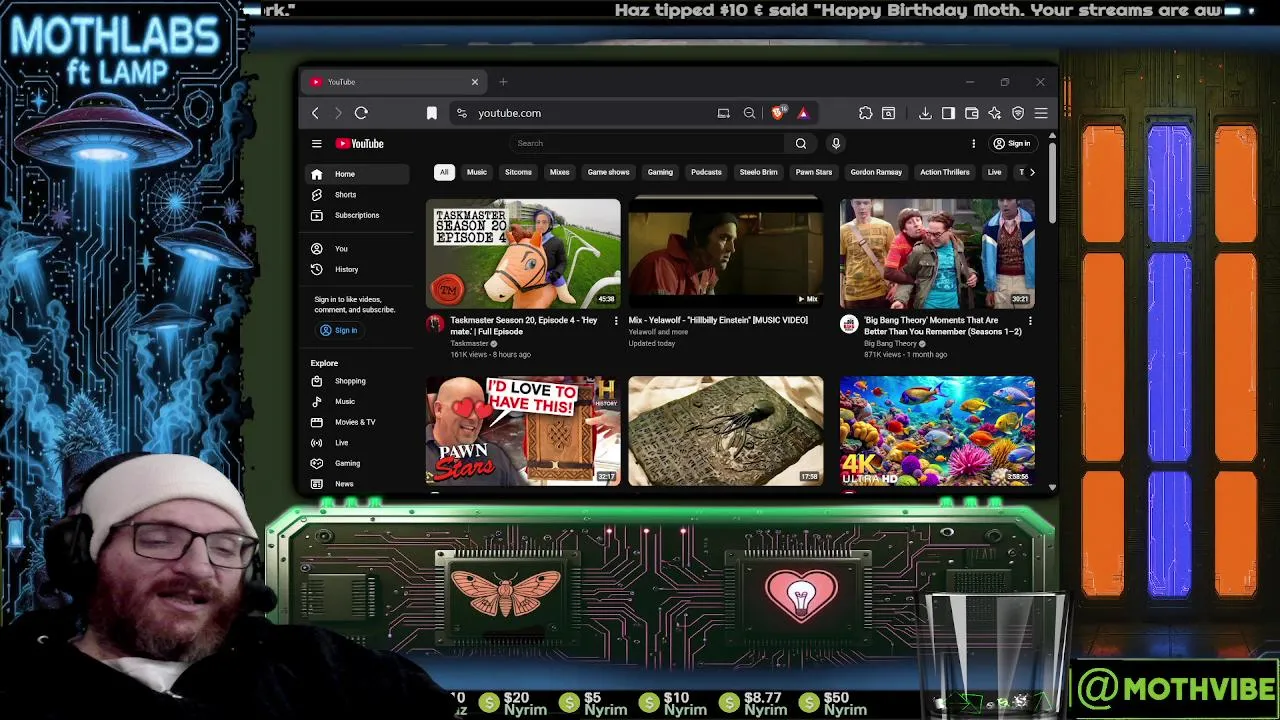This screenshot has height=720, width=1280.
Task: Select the Gaming filter chip
Action: coord(660,172)
